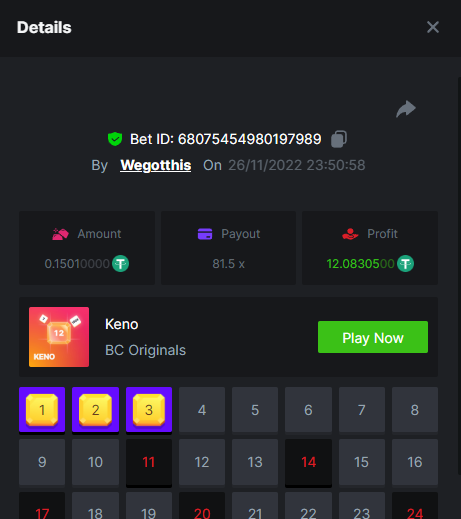
Task: Click the Tether coin icon beside Amount
Action: [x=120, y=264]
